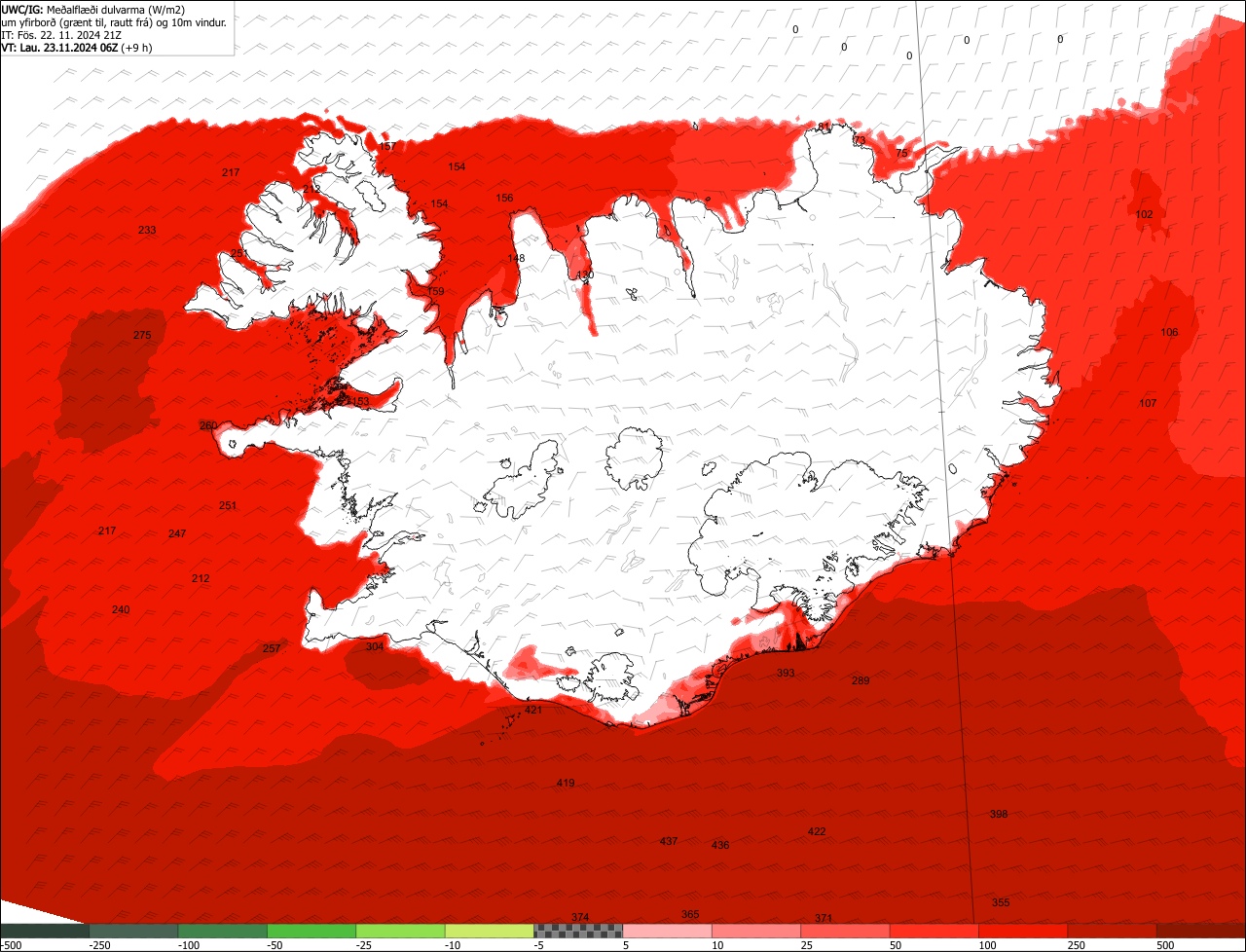Viewport: 1246px width, 952px height.
Task: Click the dark green -500 to -250 legend swatch
Action: (x=45, y=931)
